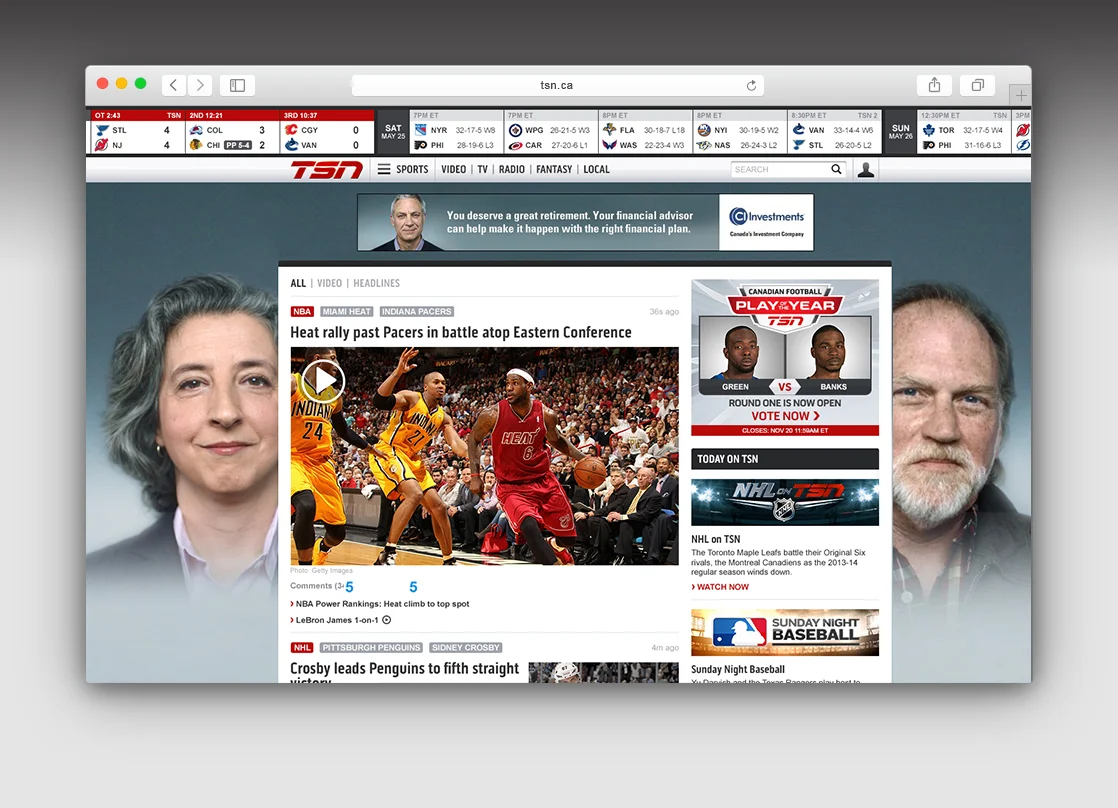Click the SAT MAY 25 date marker
The image size is (1118, 808).
click(393, 131)
